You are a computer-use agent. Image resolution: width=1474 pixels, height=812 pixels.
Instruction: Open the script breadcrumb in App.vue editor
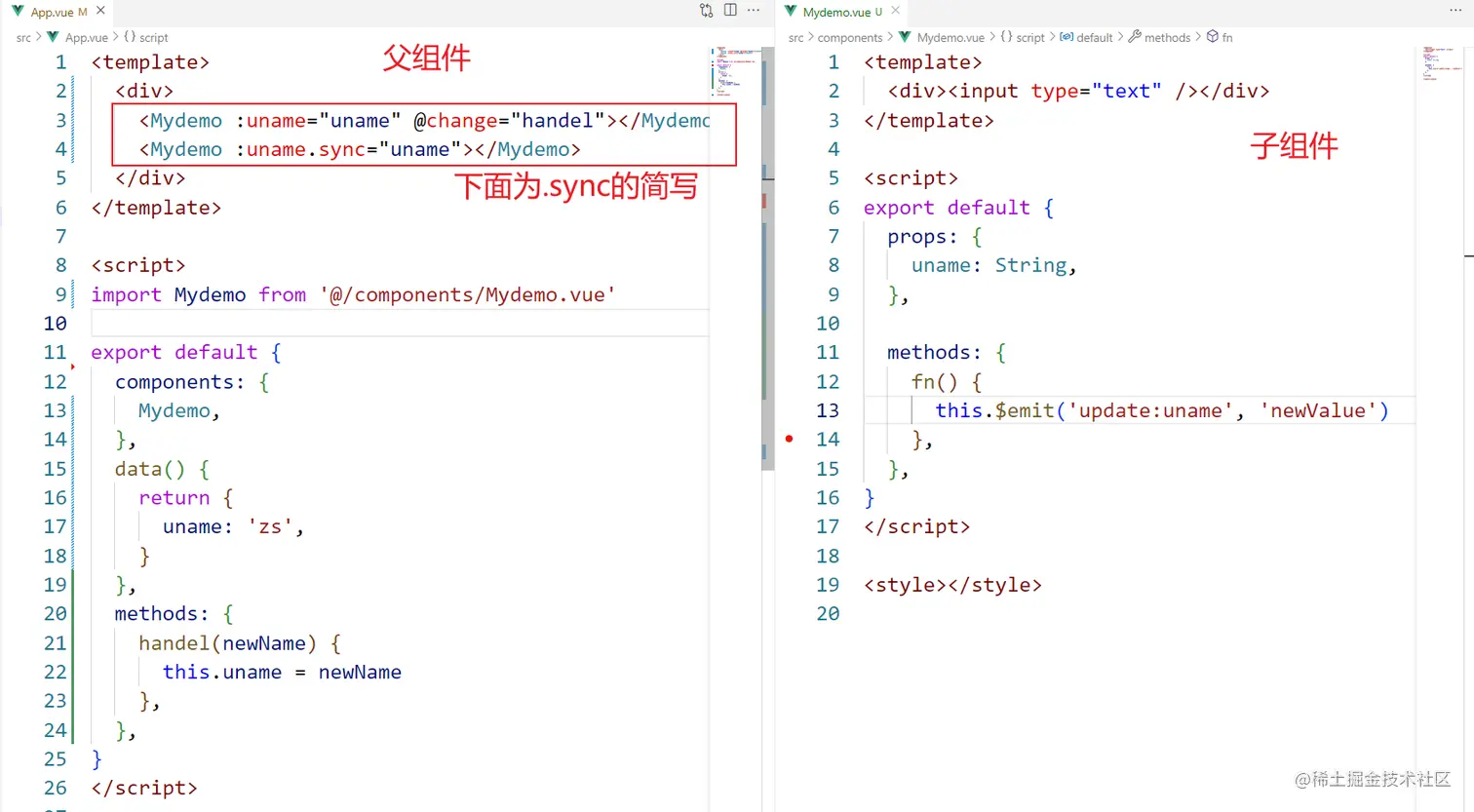click(x=153, y=37)
